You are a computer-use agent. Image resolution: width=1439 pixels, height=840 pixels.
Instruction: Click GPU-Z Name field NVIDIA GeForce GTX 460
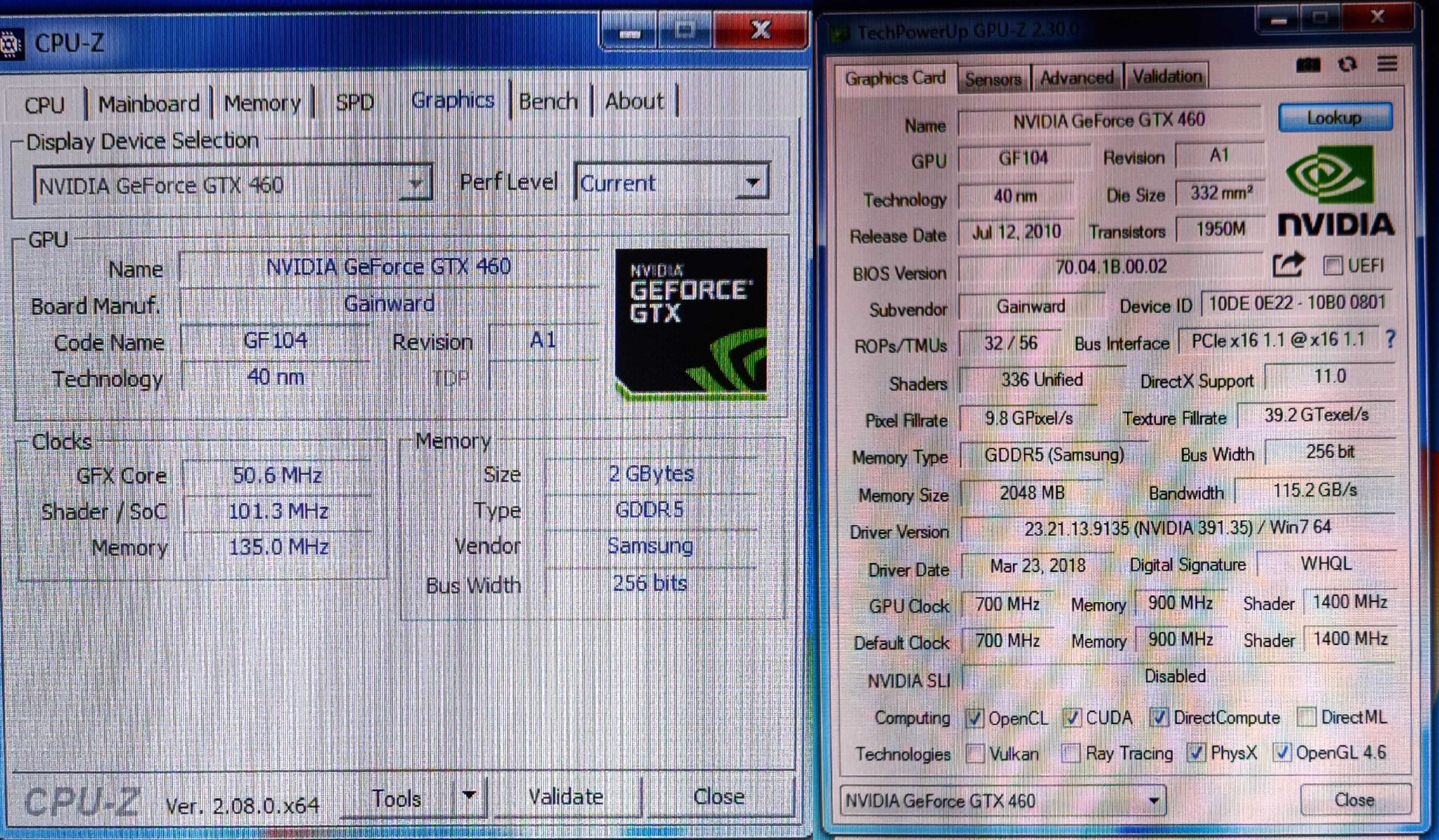click(x=1109, y=121)
